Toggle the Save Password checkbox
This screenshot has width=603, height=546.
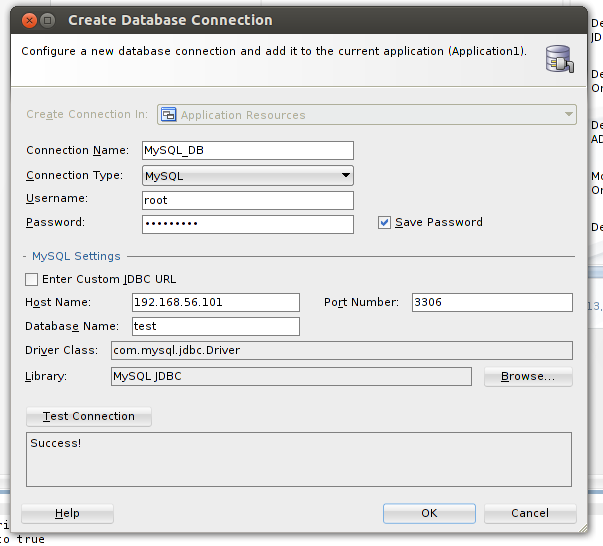pos(384,223)
